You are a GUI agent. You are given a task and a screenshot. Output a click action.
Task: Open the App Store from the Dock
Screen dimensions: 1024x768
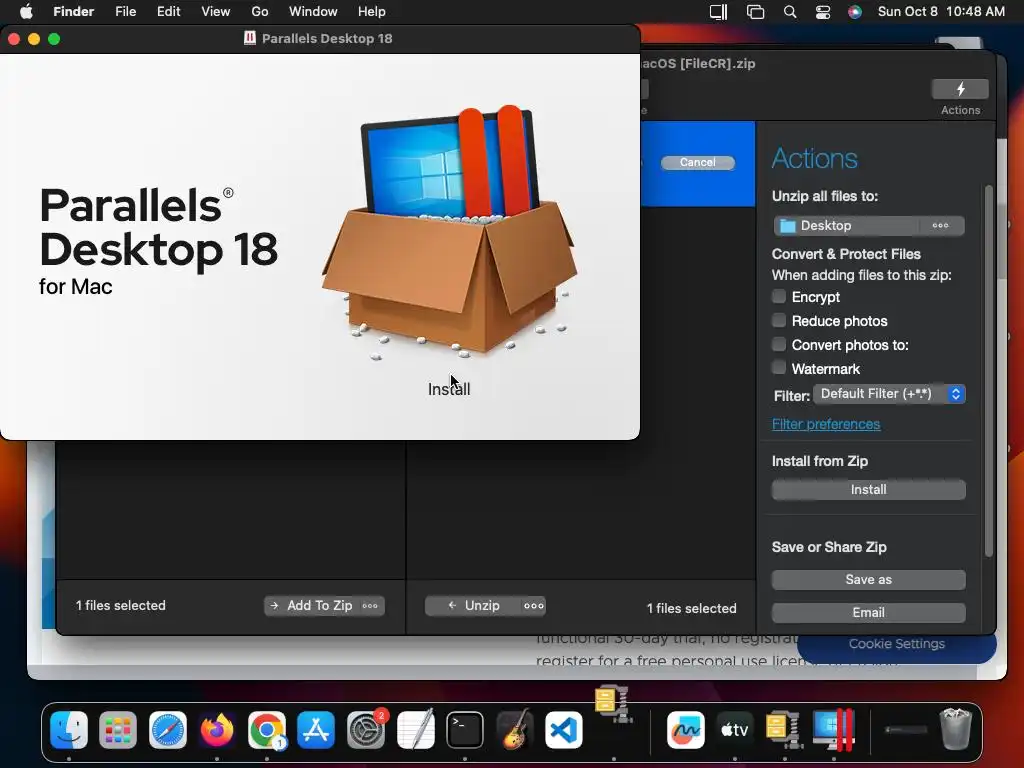pyautogui.click(x=316, y=729)
